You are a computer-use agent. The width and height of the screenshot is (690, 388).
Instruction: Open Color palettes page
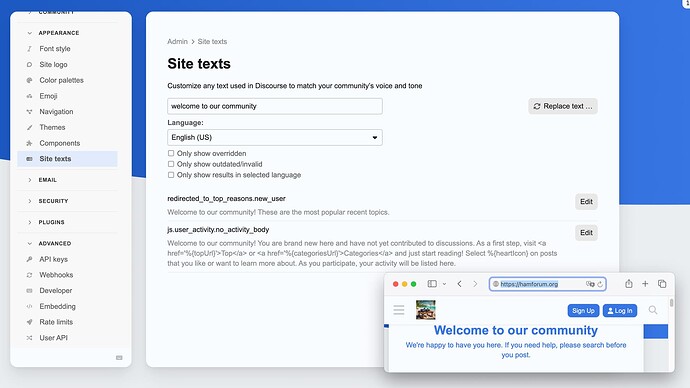pyautogui.click(x=61, y=80)
